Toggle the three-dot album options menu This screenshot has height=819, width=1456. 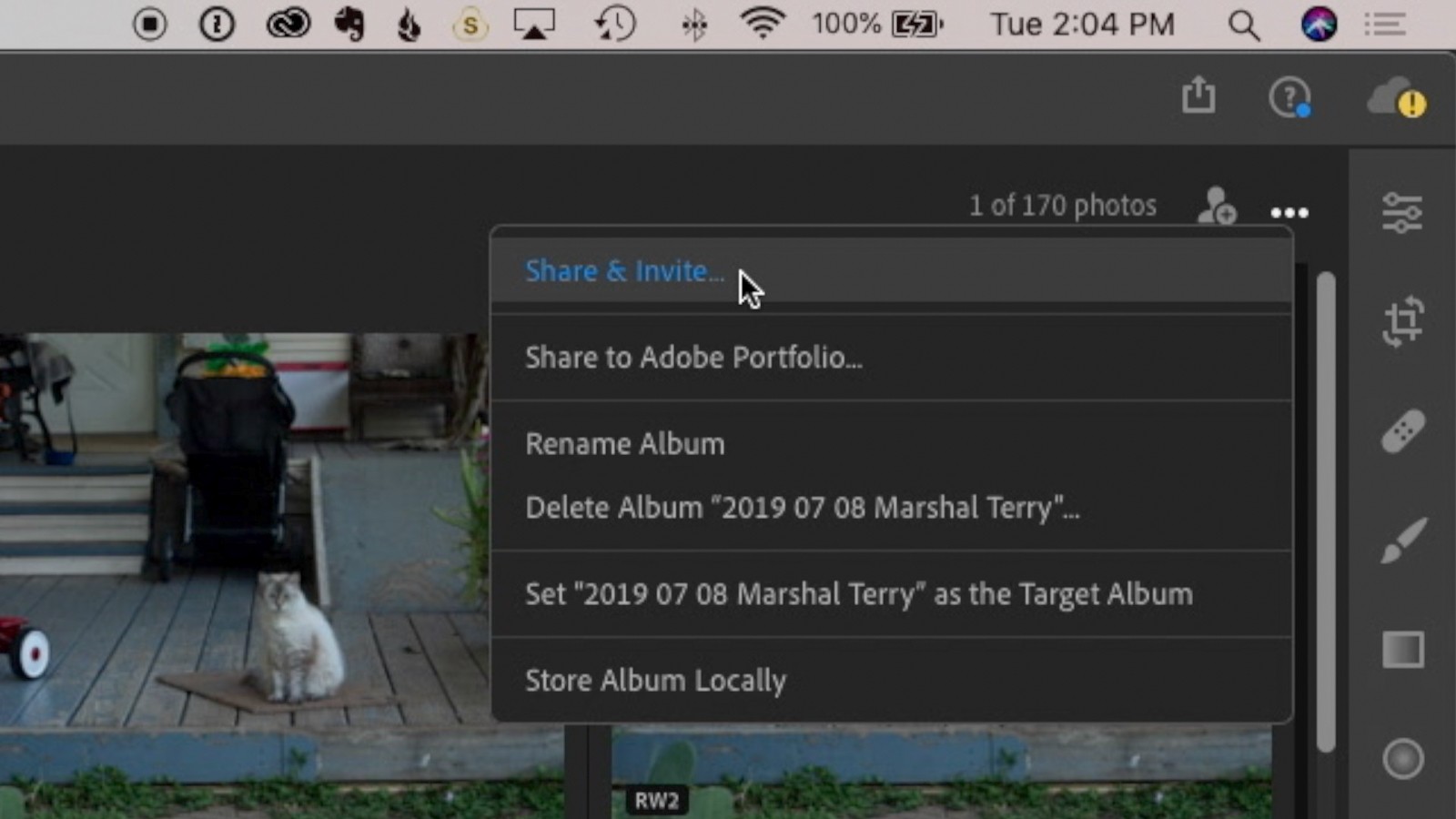(x=1289, y=213)
